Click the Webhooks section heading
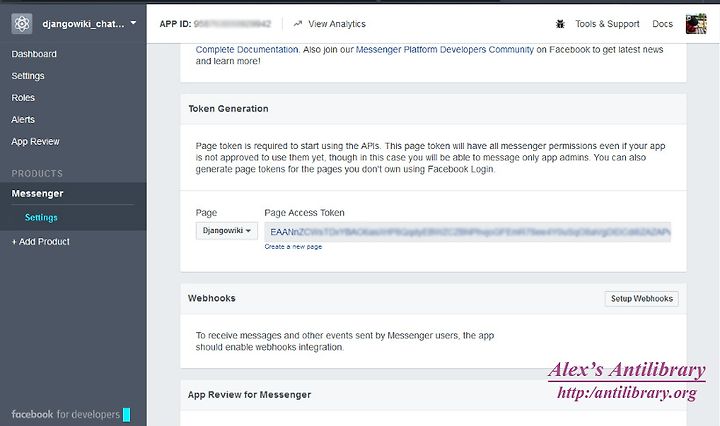The height and width of the screenshot is (426, 720). click(212, 298)
